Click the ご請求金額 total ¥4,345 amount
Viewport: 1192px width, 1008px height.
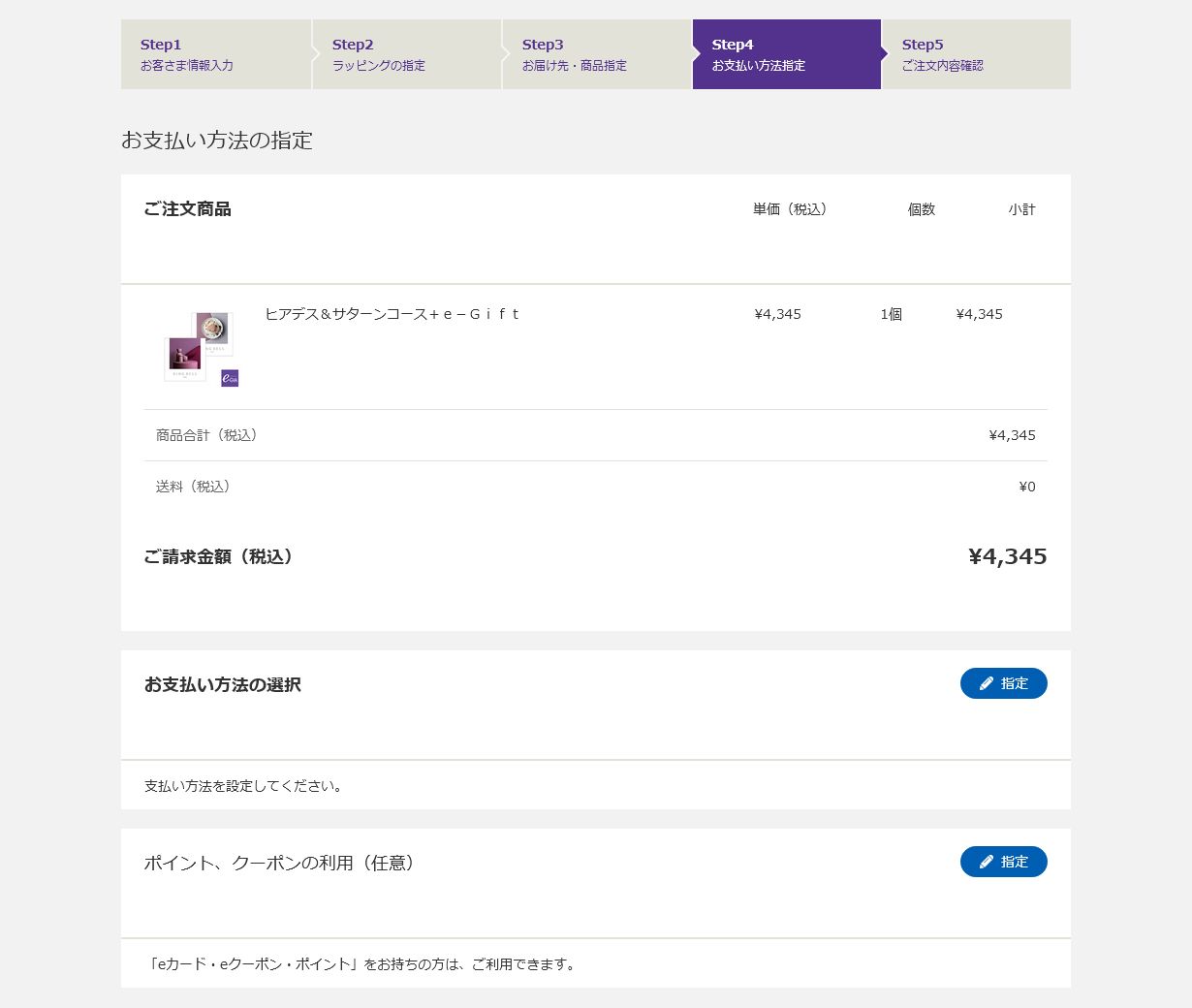(1008, 556)
